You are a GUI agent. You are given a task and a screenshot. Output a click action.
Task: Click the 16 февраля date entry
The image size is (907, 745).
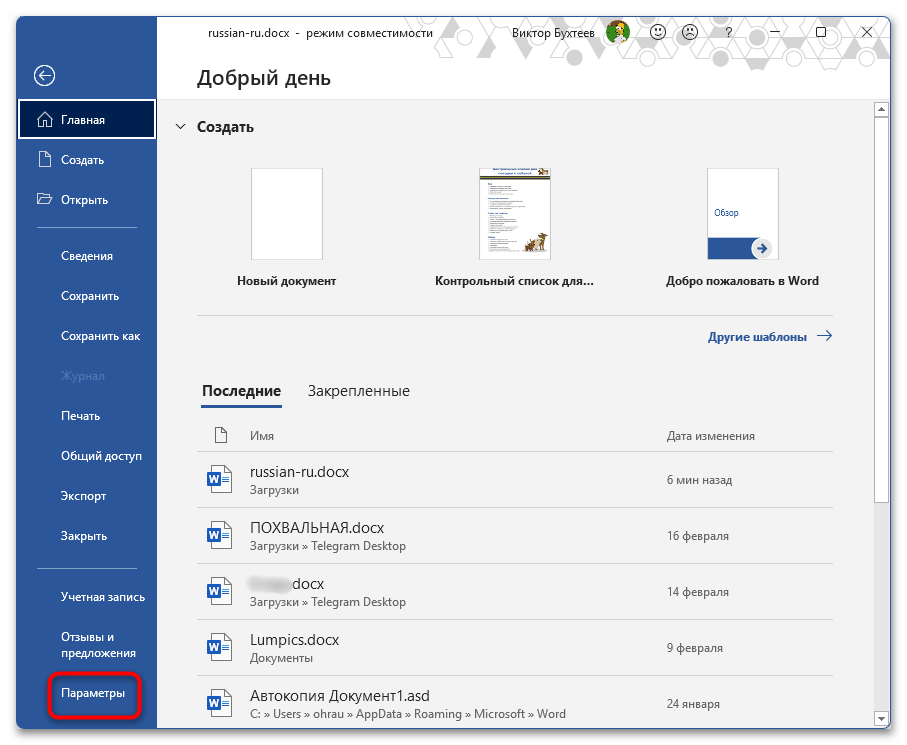pos(698,536)
